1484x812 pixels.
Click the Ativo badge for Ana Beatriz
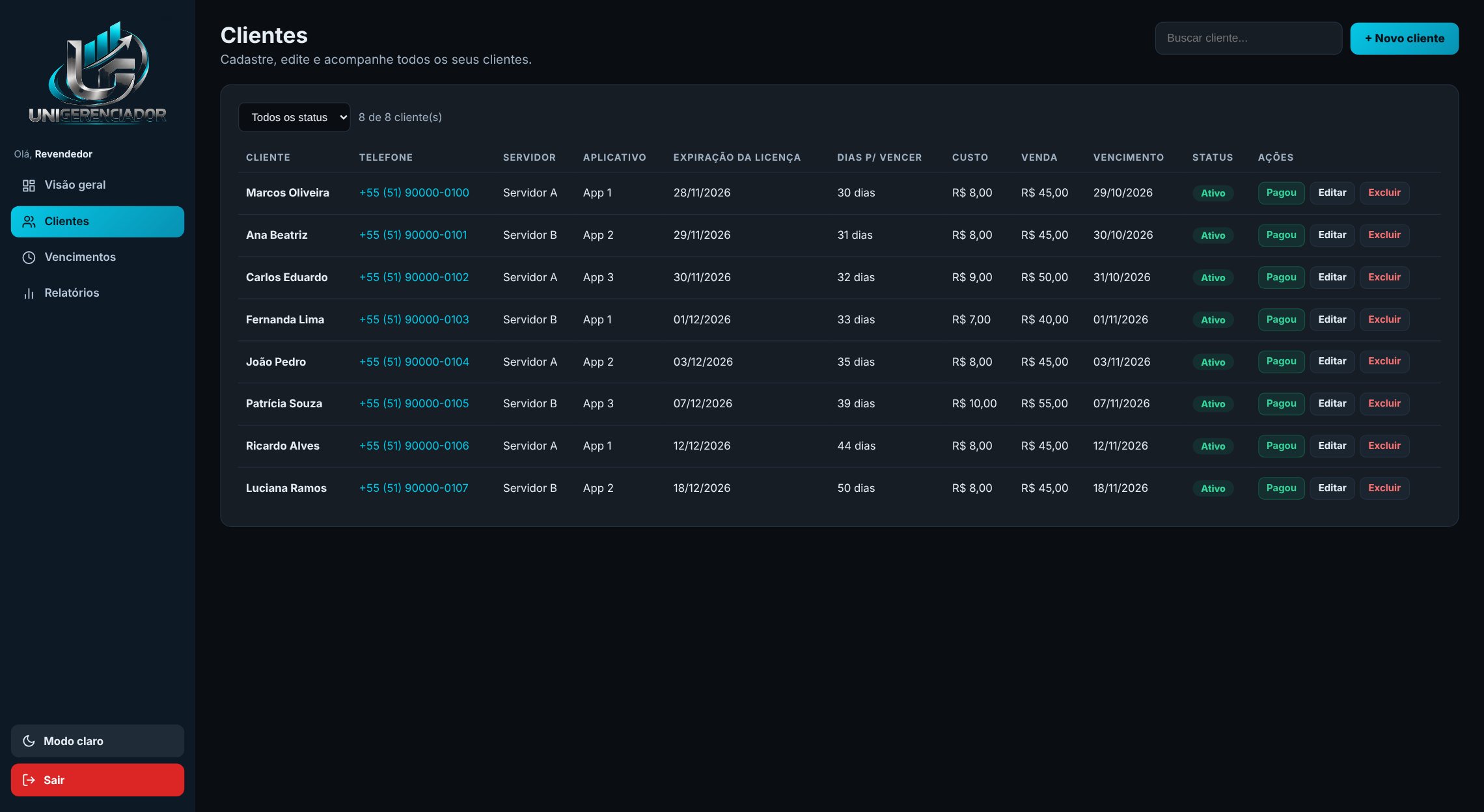tap(1213, 236)
